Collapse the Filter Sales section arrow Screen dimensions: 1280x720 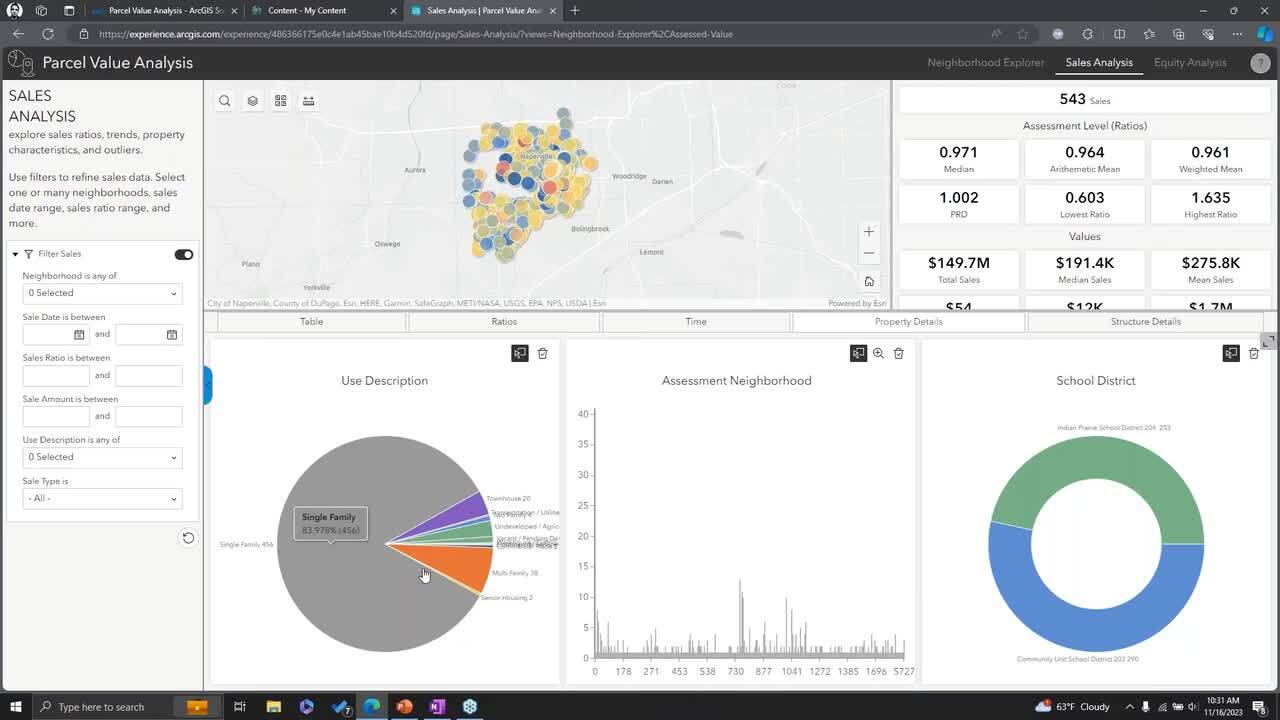(x=15, y=254)
